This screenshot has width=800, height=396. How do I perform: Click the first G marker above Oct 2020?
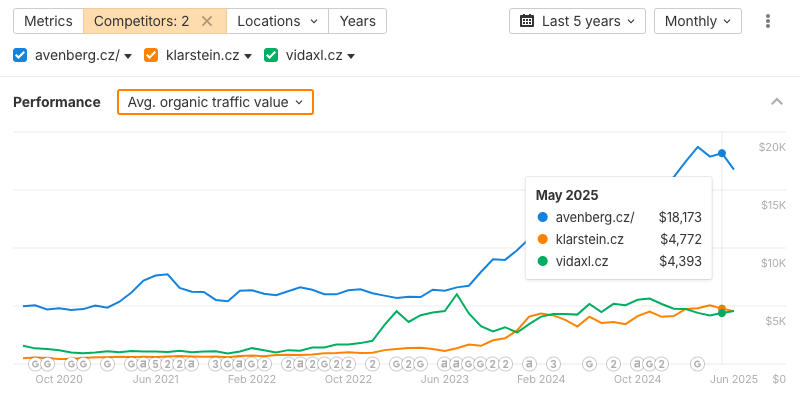(35, 364)
